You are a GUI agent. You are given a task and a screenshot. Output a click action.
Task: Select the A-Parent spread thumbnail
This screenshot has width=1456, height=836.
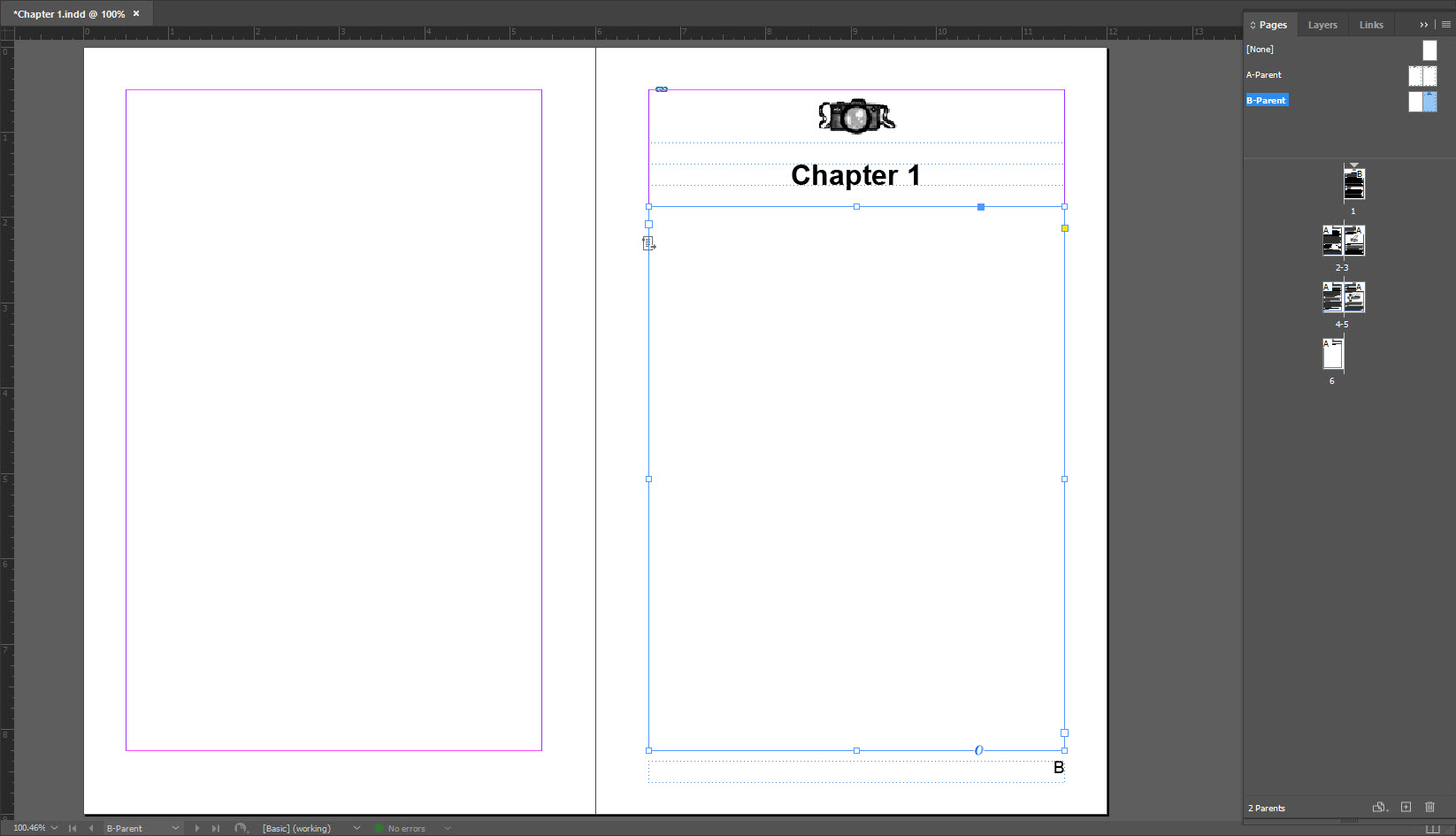[1422, 75]
